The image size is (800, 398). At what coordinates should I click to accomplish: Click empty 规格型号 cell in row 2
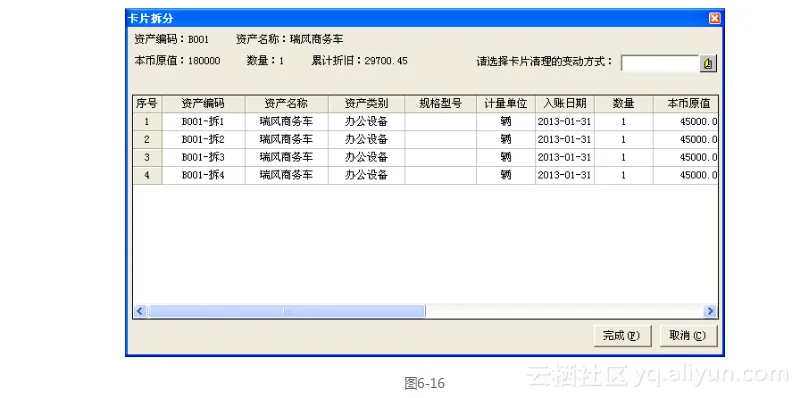[x=441, y=140]
